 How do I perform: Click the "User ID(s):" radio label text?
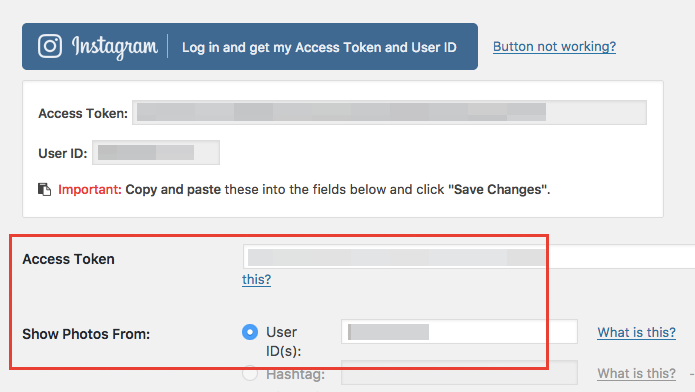pyautogui.click(x=284, y=341)
